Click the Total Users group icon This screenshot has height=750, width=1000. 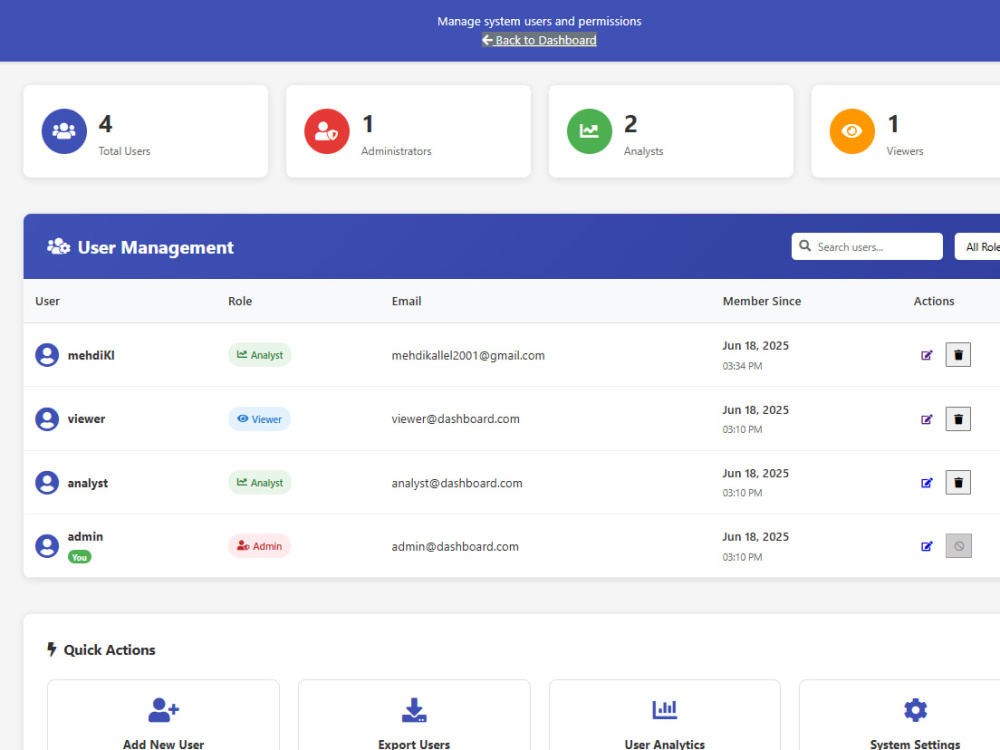[64, 131]
